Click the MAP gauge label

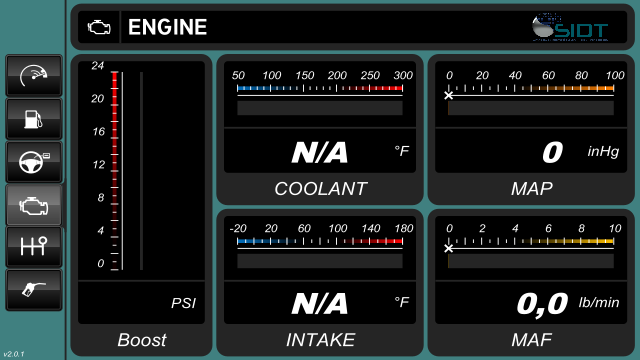531,189
